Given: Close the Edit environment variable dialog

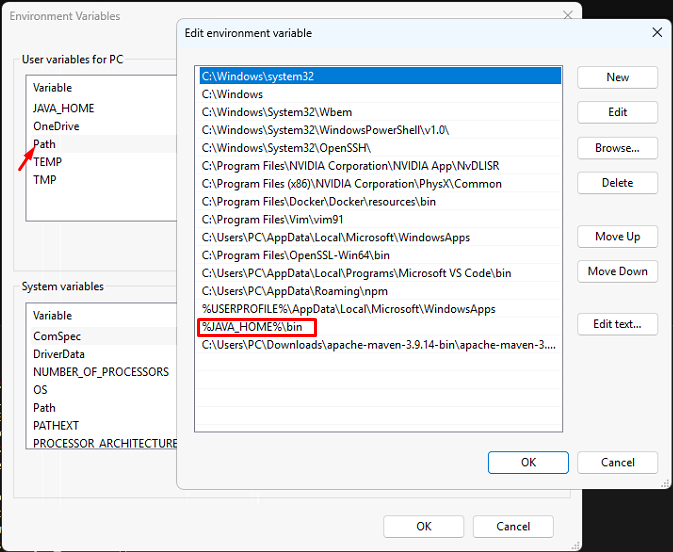Looking at the screenshot, I should coord(657,32).
